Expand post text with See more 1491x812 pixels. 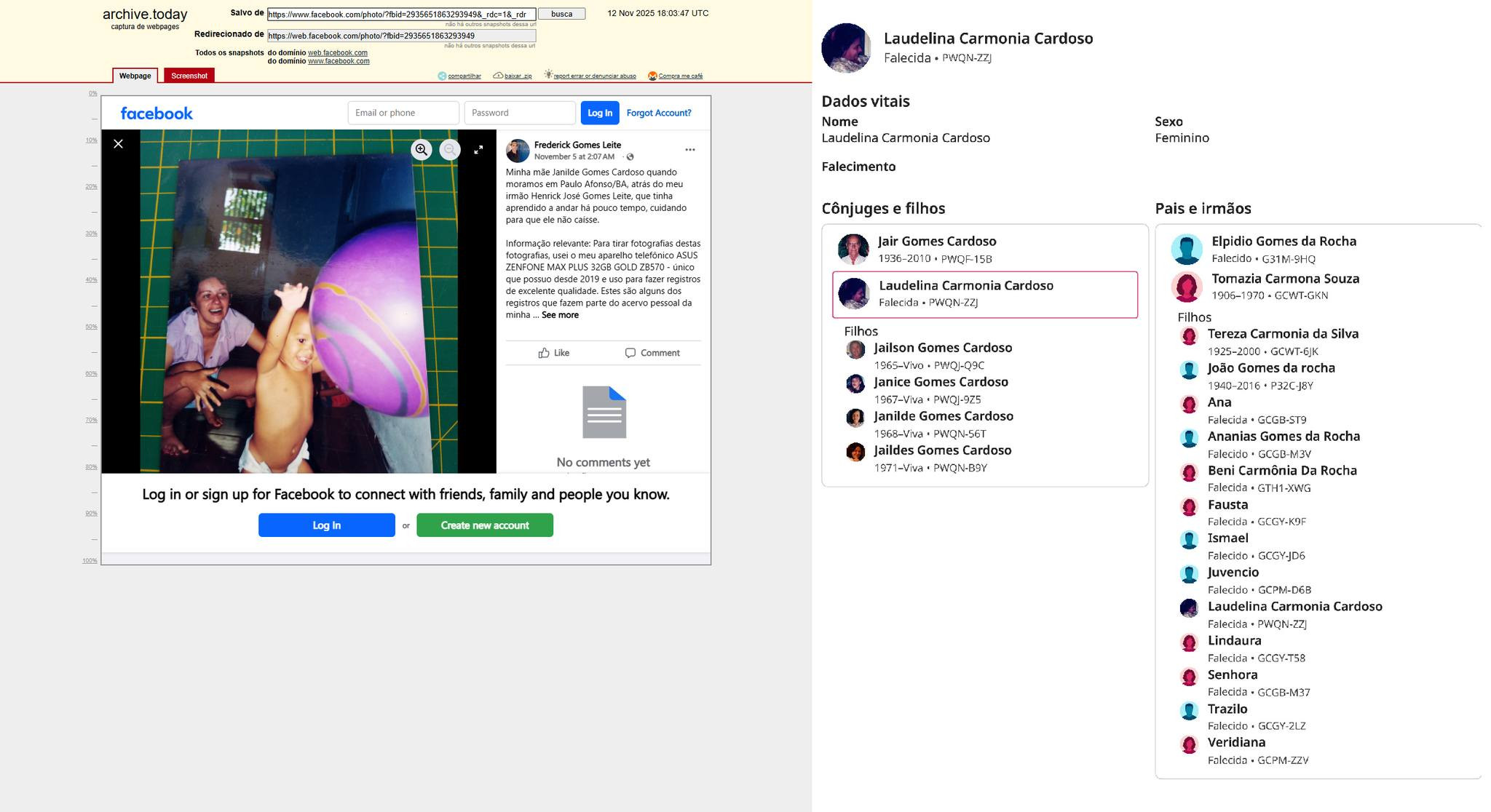pyautogui.click(x=560, y=315)
